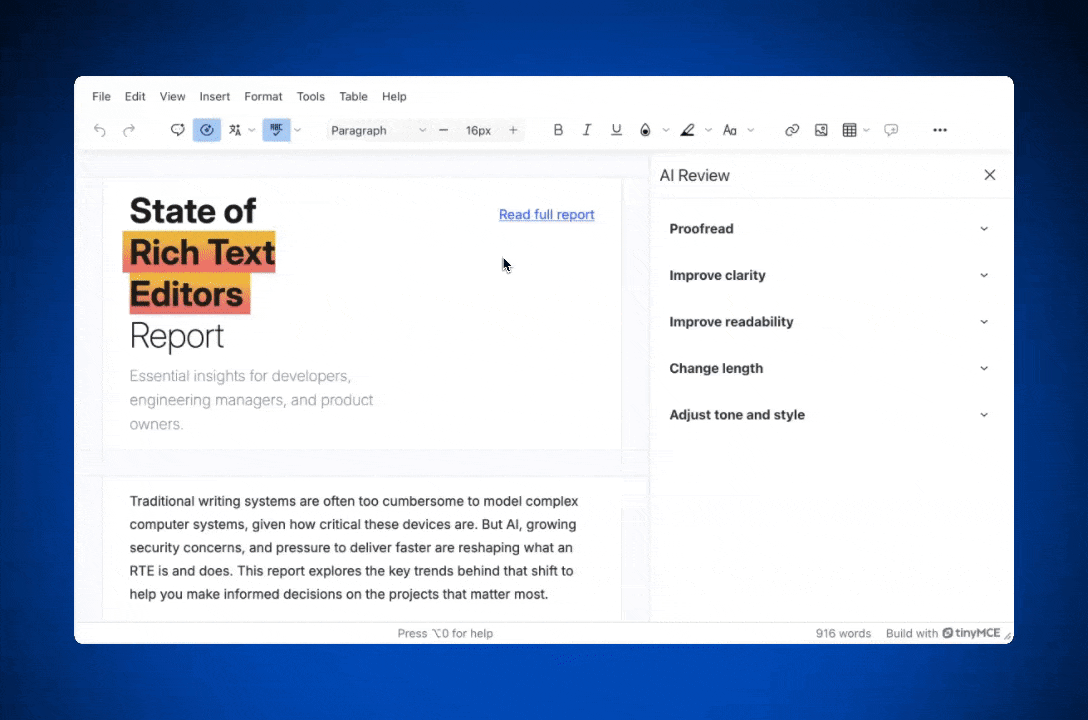Open the change case dropdown arrow
This screenshot has width=1088, height=720.
(x=751, y=130)
